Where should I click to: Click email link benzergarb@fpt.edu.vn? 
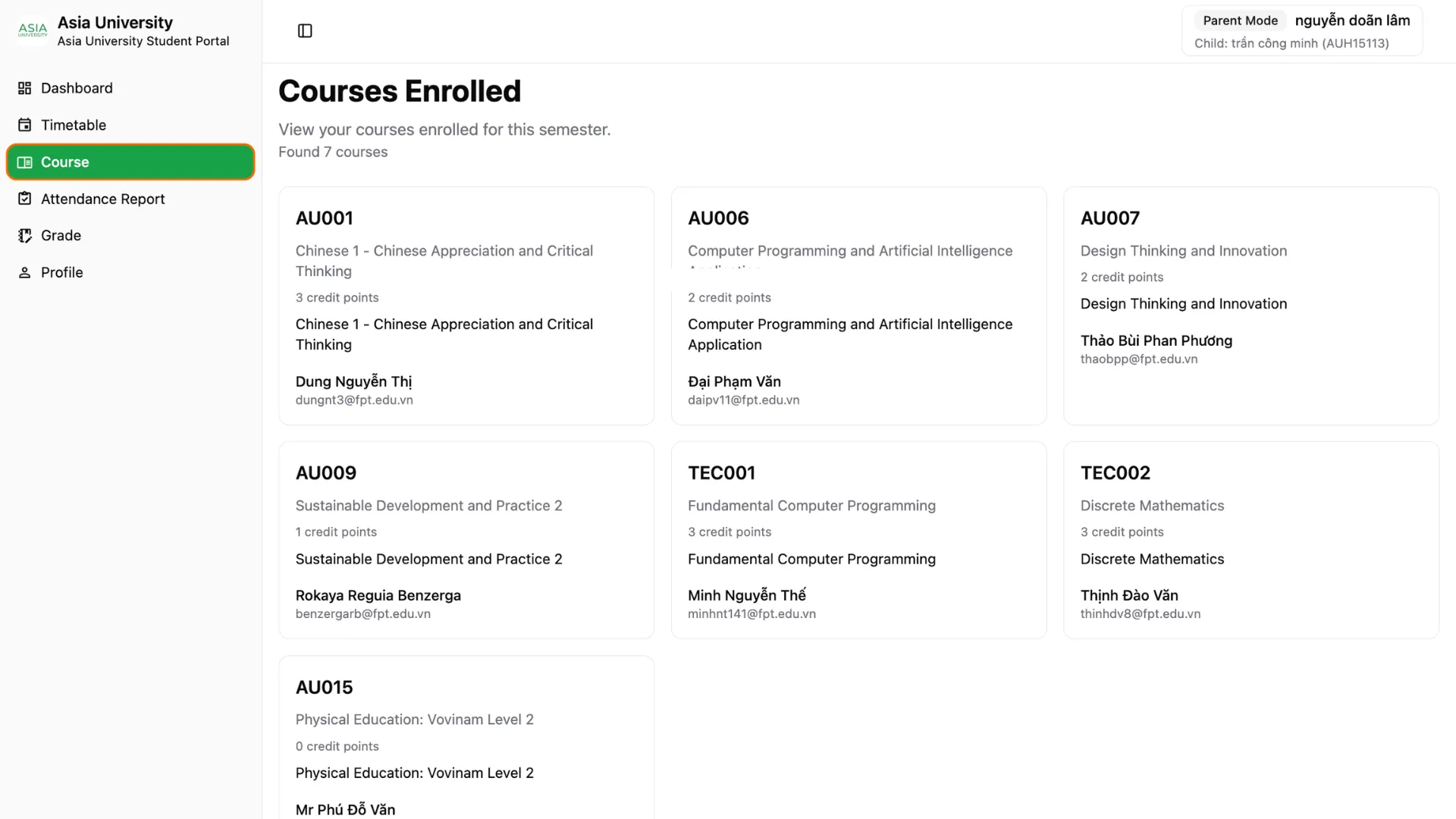pyautogui.click(x=363, y=613)
